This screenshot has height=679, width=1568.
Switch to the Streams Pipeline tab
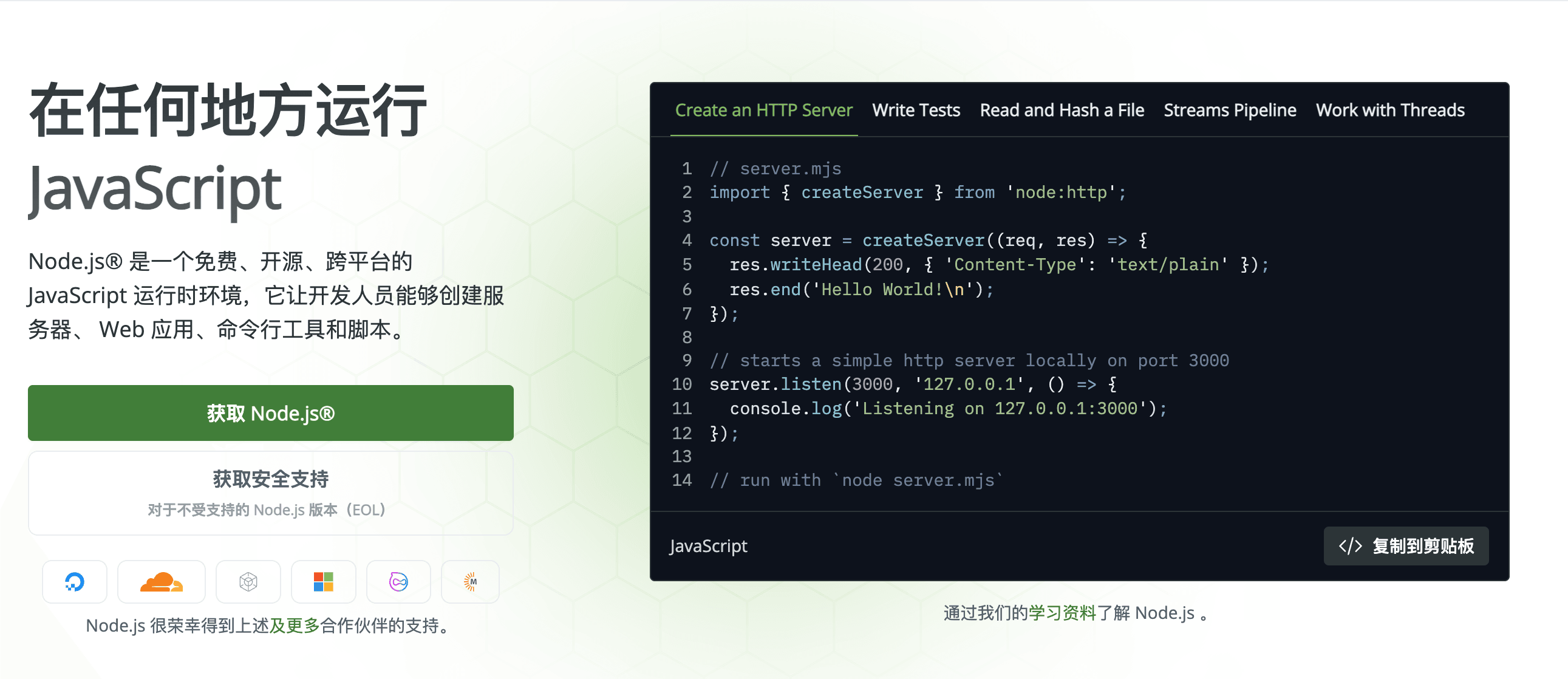(1230, 110)
